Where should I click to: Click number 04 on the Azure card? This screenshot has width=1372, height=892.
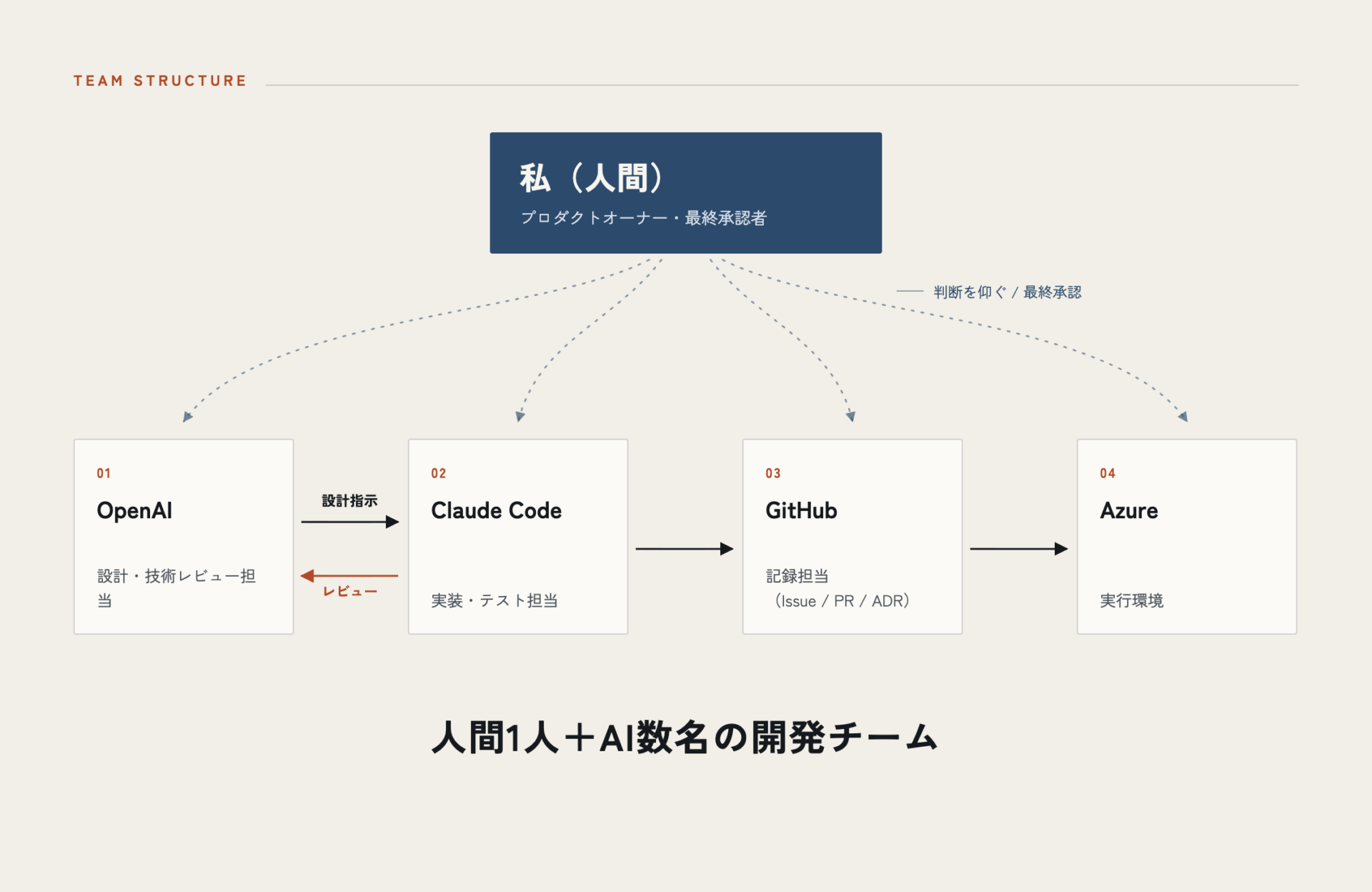pyautogui.click(x=1107, y=473)
